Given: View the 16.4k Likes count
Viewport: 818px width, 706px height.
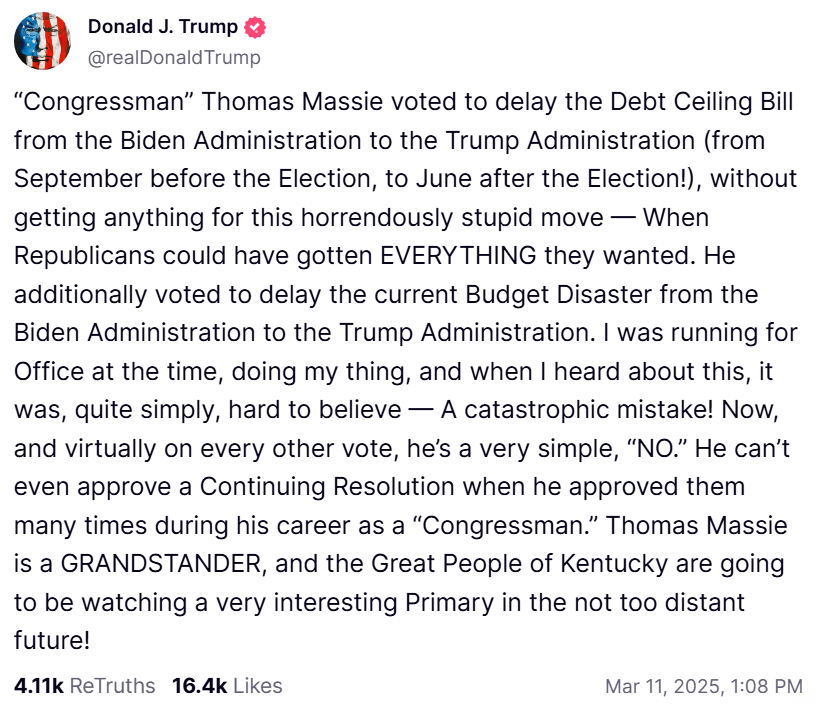Looking at the screenshot, I should 199,685.
